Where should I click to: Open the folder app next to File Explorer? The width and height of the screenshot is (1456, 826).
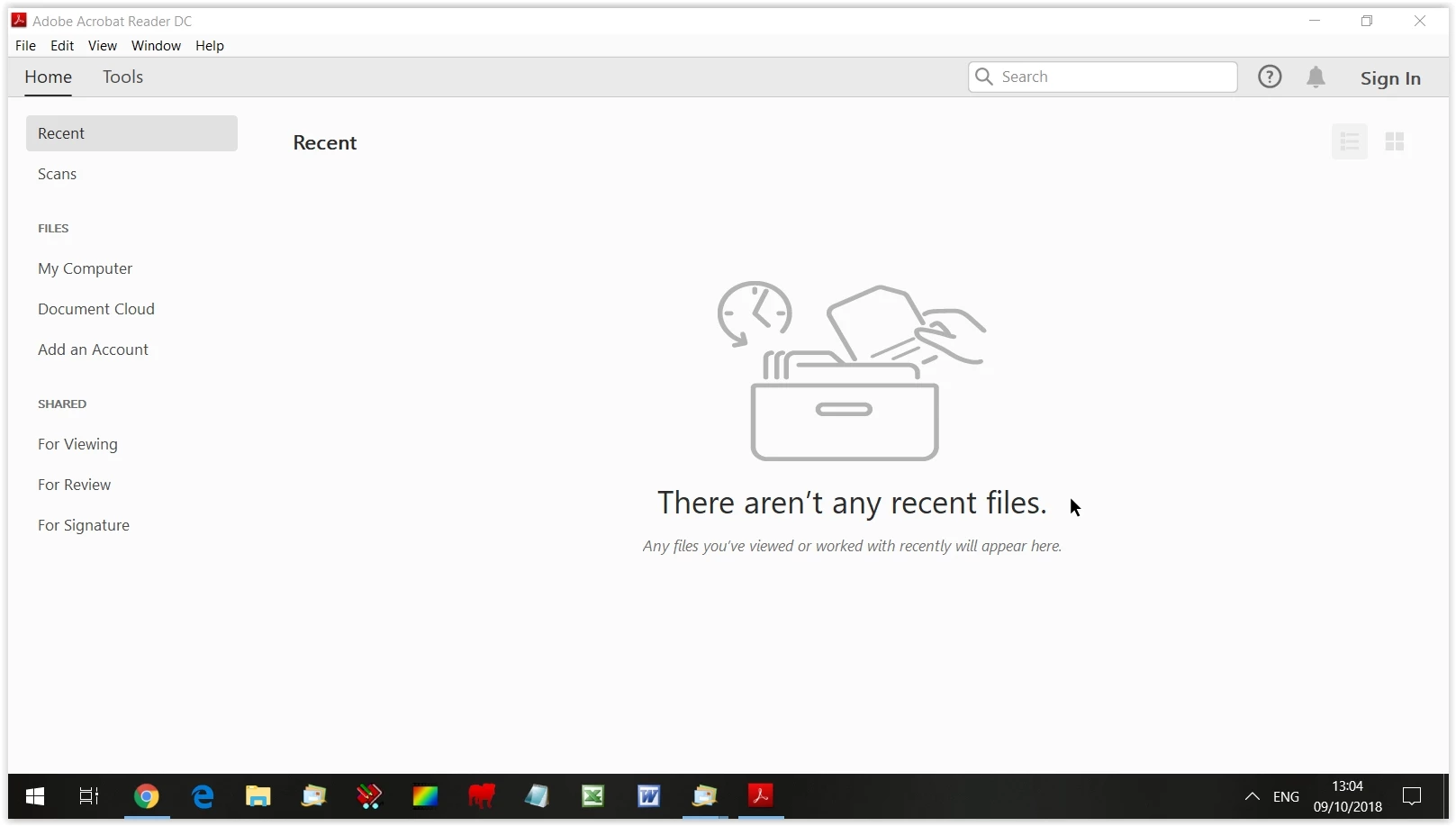[314, 796]
